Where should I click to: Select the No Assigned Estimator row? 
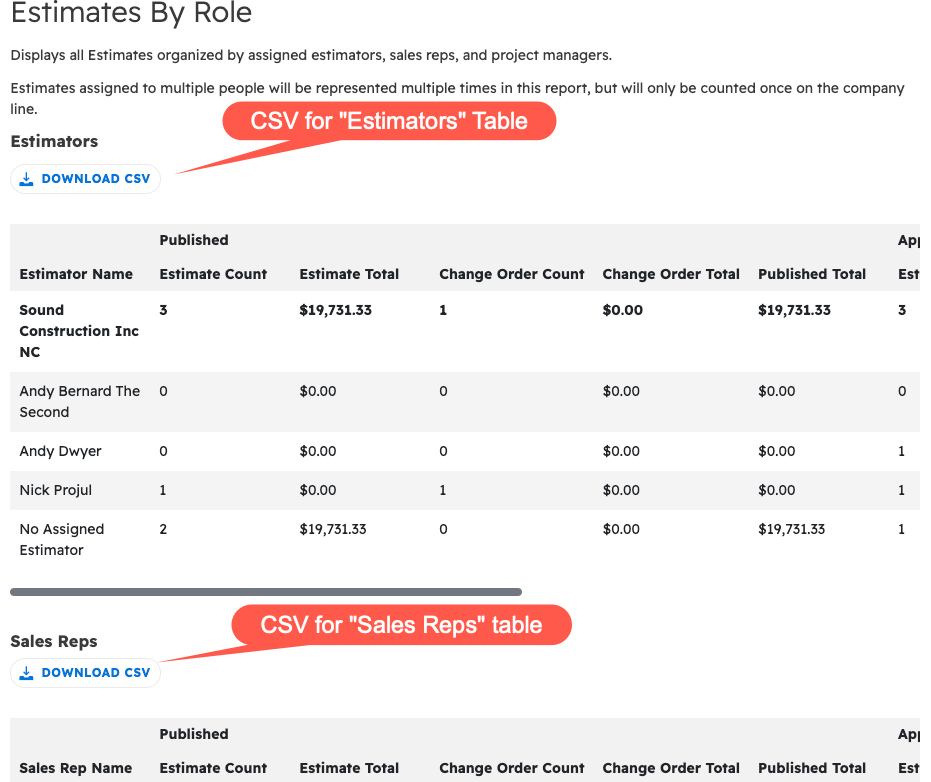[62, 539]
